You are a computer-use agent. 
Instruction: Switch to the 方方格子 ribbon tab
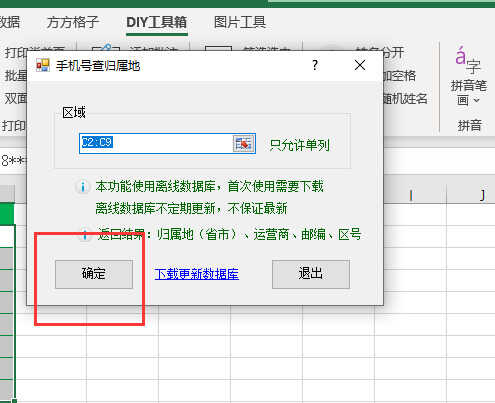[x=73, y=22]
